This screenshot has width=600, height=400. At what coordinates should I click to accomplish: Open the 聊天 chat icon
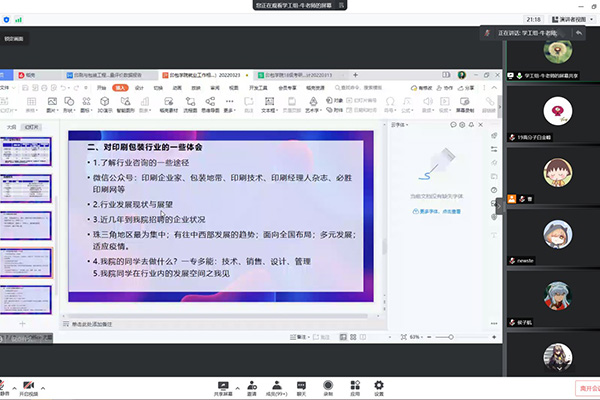click(x=301, y=384)
